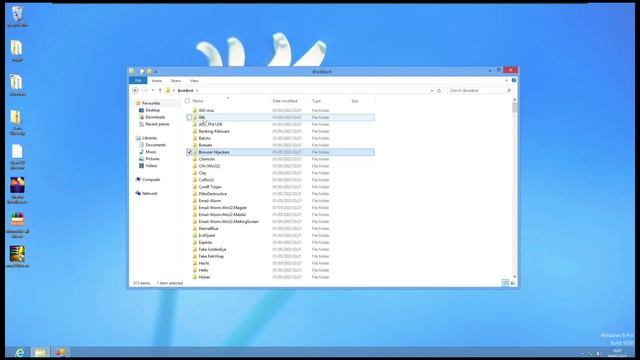The image size is (640, 360).
Task: Expand the ribbon using the chevron
Action: (507, 80)
